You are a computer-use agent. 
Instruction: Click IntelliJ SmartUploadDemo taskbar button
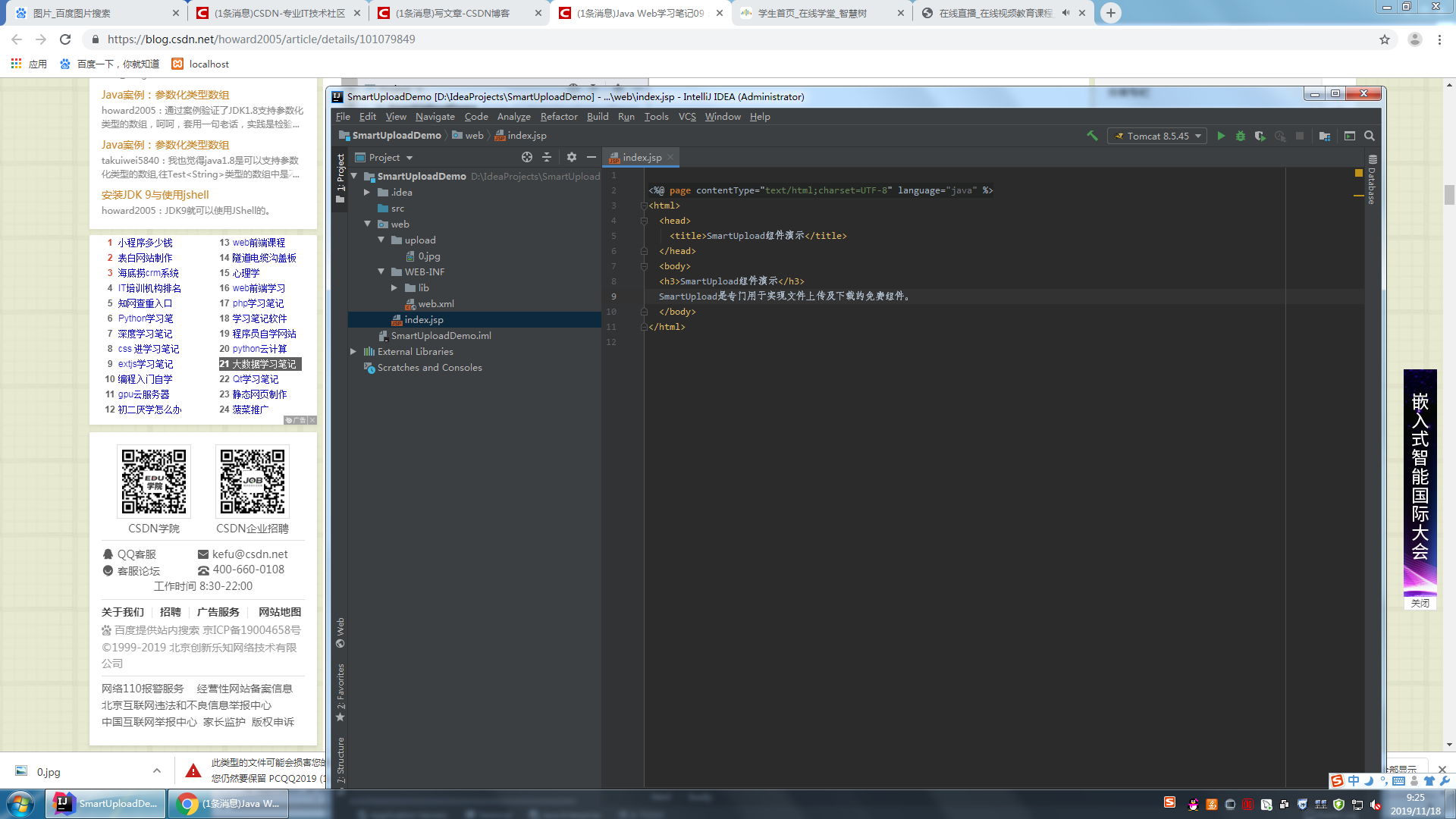(106, 803)
